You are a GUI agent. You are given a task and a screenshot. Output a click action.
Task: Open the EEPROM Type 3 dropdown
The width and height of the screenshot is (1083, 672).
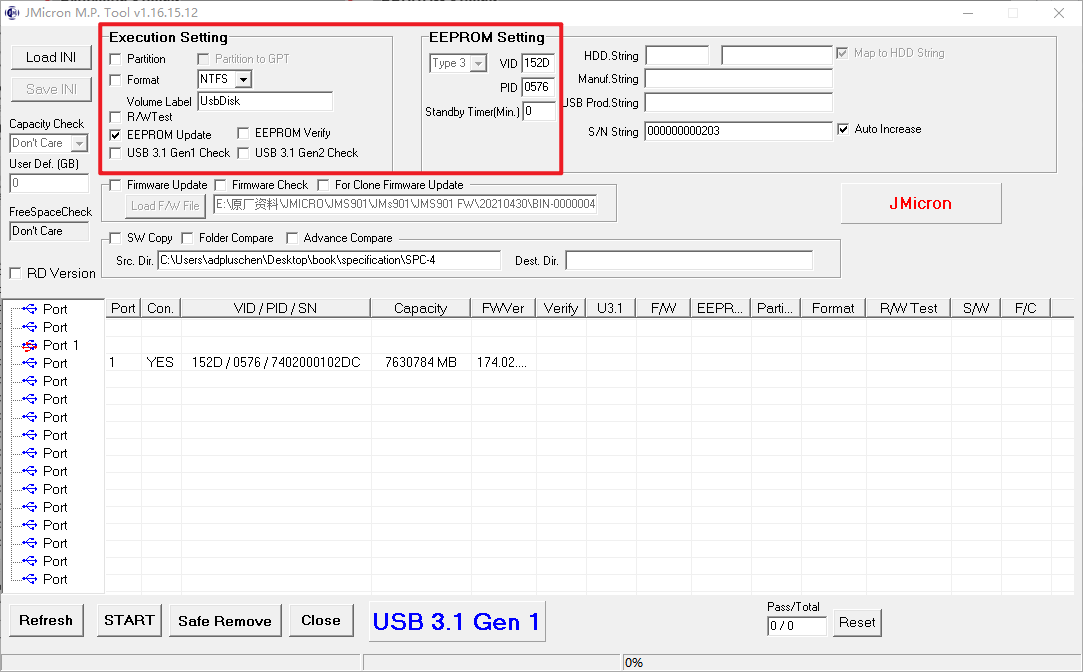[x=479, y=64]
